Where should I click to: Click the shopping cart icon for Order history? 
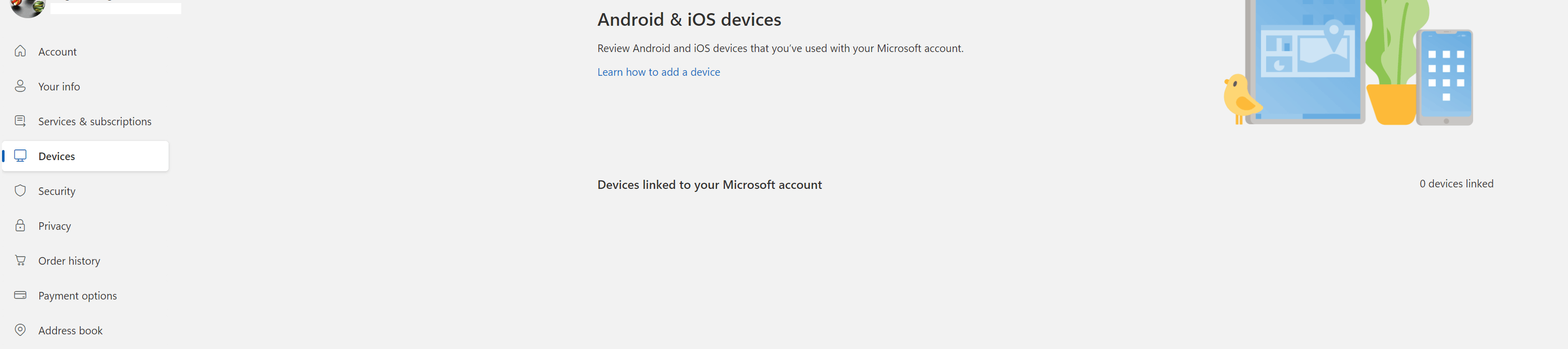[x=20, y=260]
